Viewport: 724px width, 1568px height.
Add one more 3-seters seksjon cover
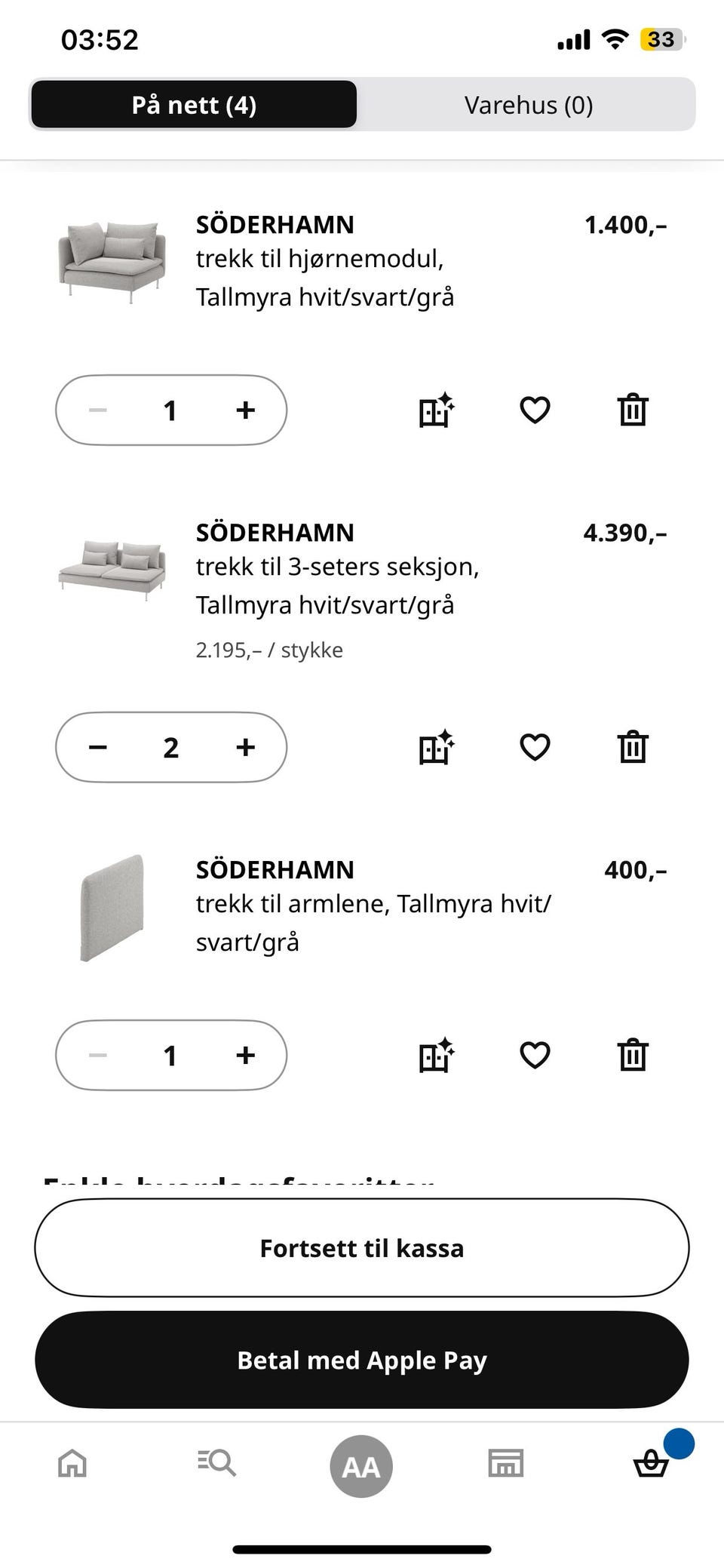(x=245, y=747)
